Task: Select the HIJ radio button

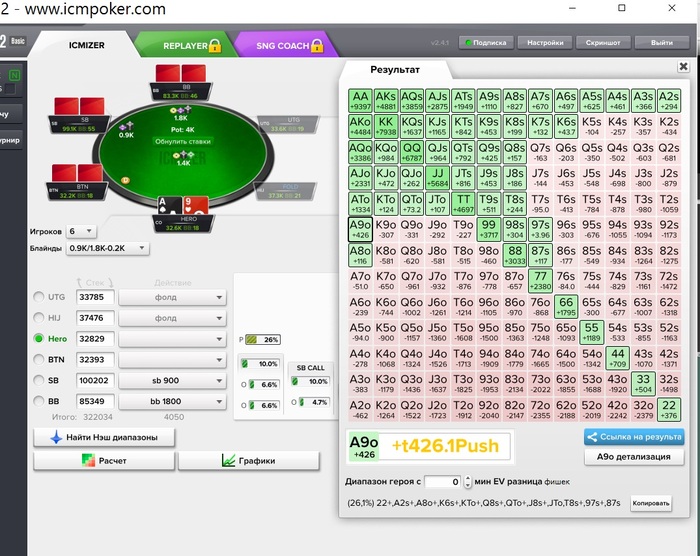Action: [39, 318]
